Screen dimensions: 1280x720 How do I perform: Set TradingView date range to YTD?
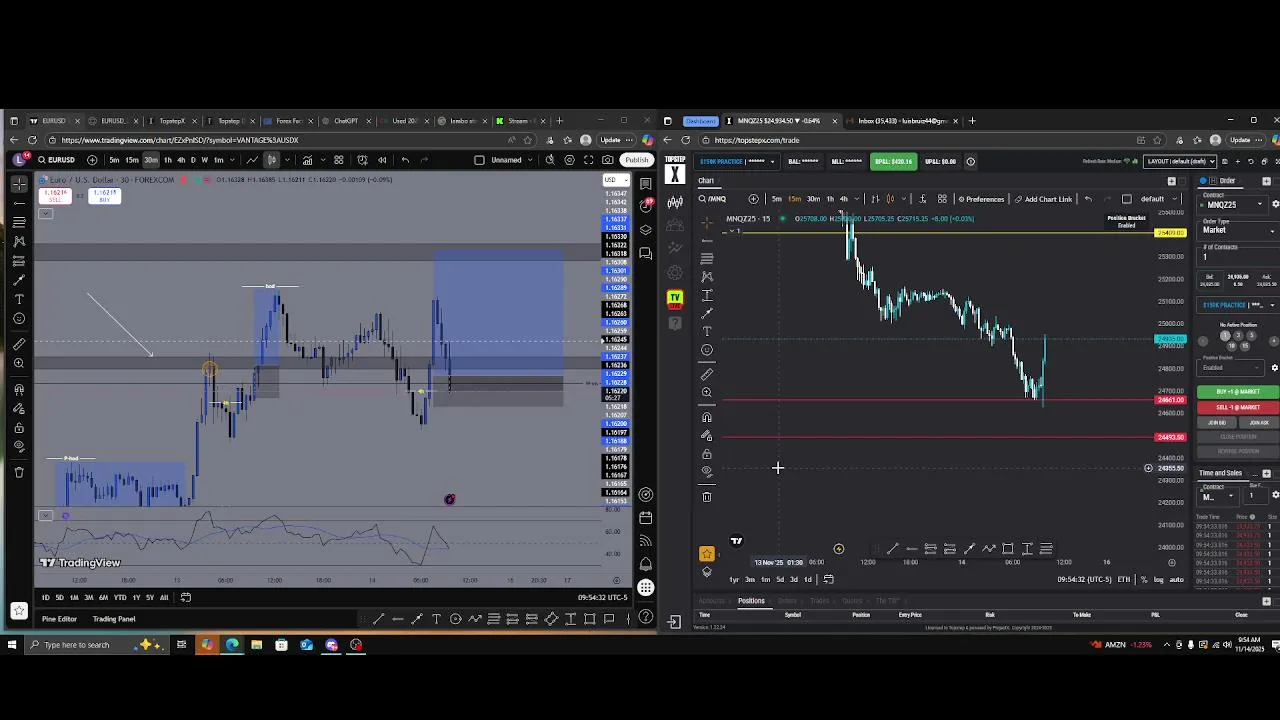[x=120, y=597]
